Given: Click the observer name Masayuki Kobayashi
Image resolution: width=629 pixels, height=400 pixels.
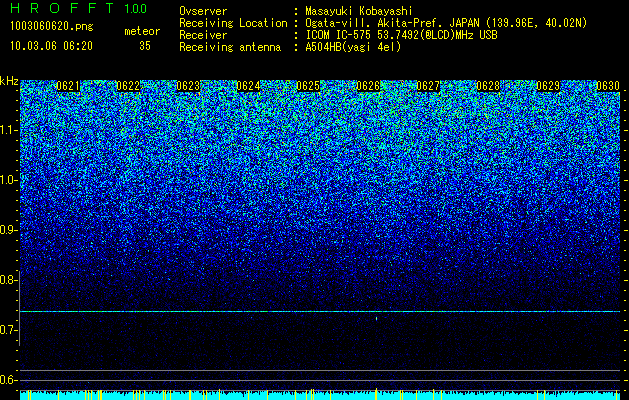Looking at the screenshot, I should [359, 11].
